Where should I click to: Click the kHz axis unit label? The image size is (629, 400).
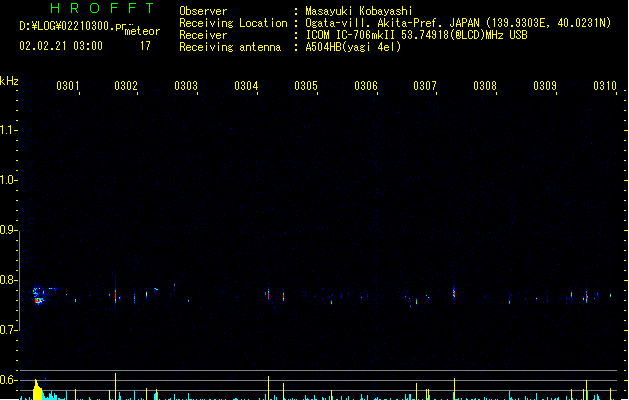(x=9, y=81)
